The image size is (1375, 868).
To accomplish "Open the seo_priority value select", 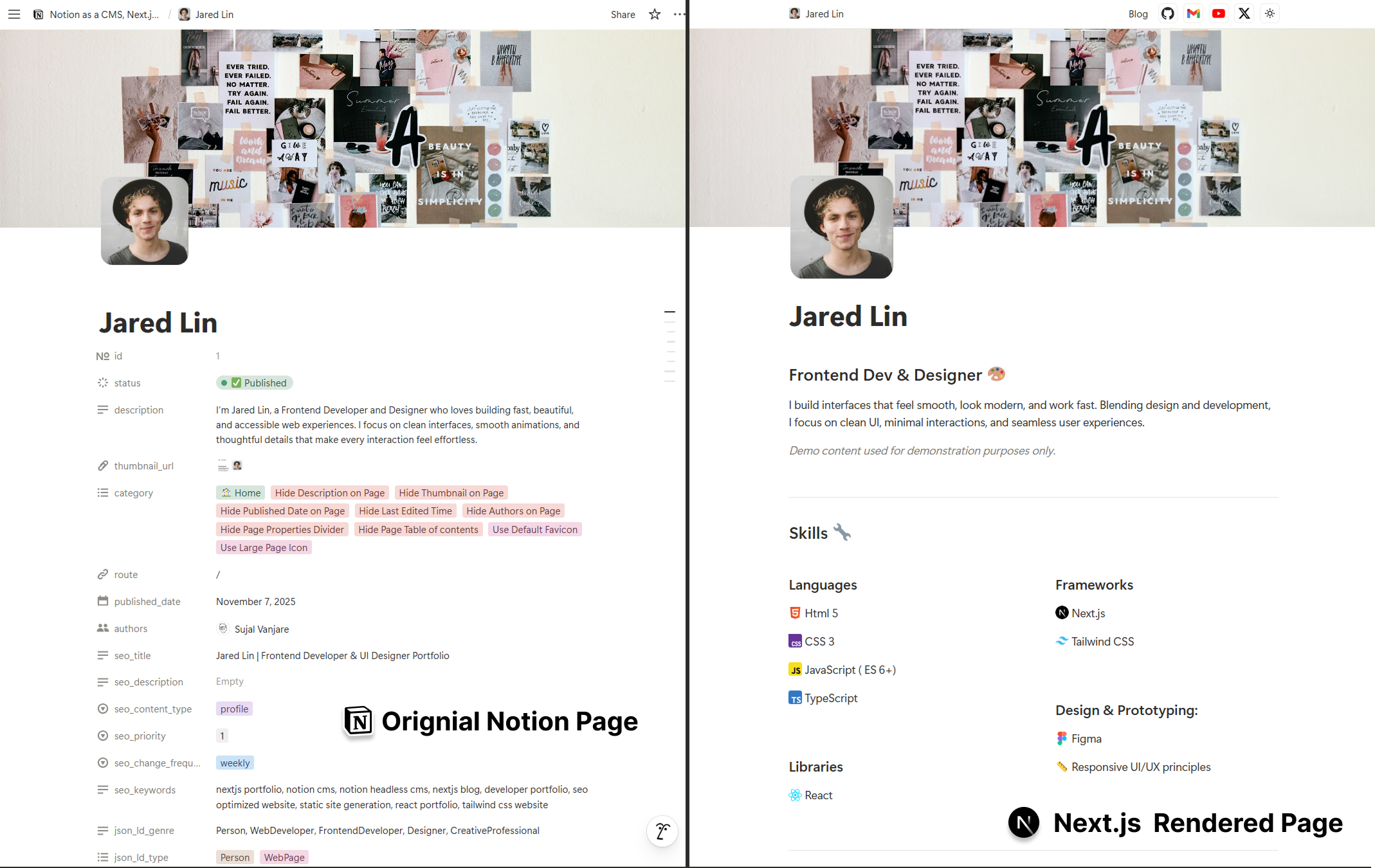I will coord(222,736).
